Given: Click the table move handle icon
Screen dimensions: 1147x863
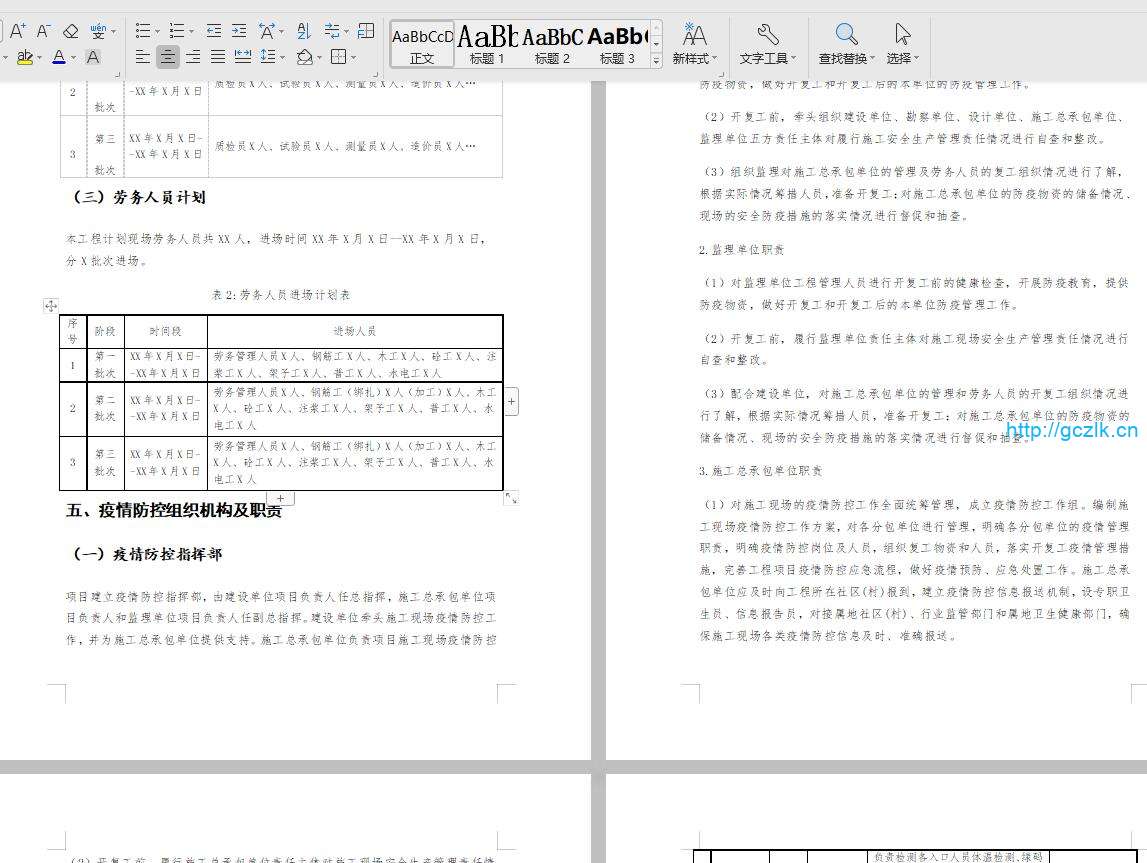Looking at the screenshot, I should [x=51, y=306].
